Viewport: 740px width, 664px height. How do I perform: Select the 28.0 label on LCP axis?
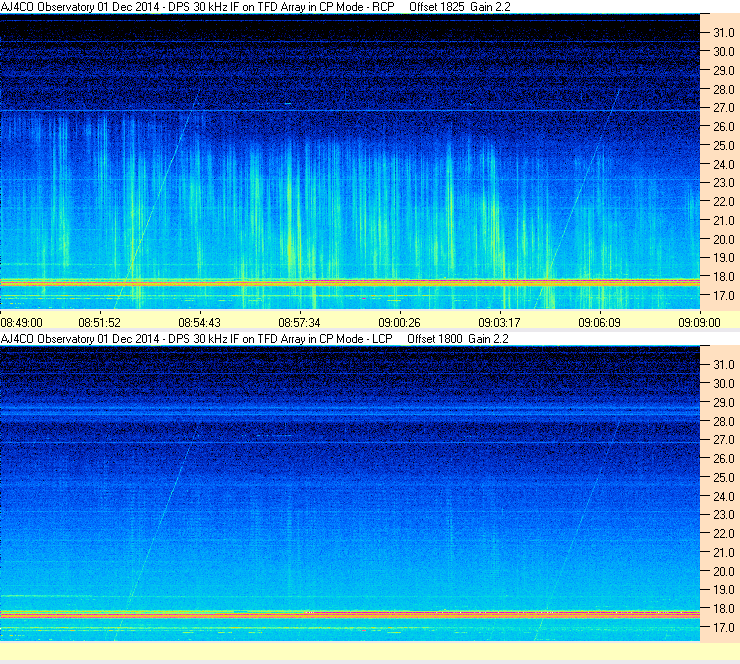(724, 422)
